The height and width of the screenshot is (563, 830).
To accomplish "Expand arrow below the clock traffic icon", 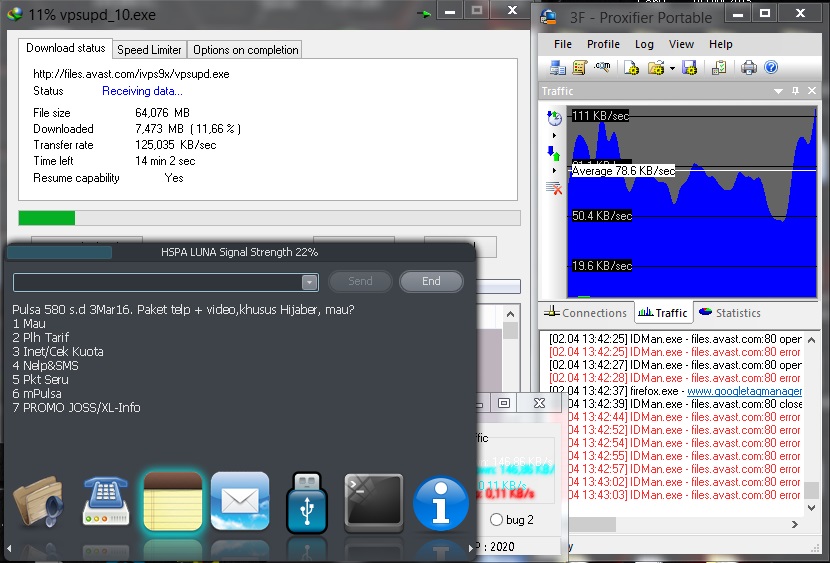I will click(554, 135).
